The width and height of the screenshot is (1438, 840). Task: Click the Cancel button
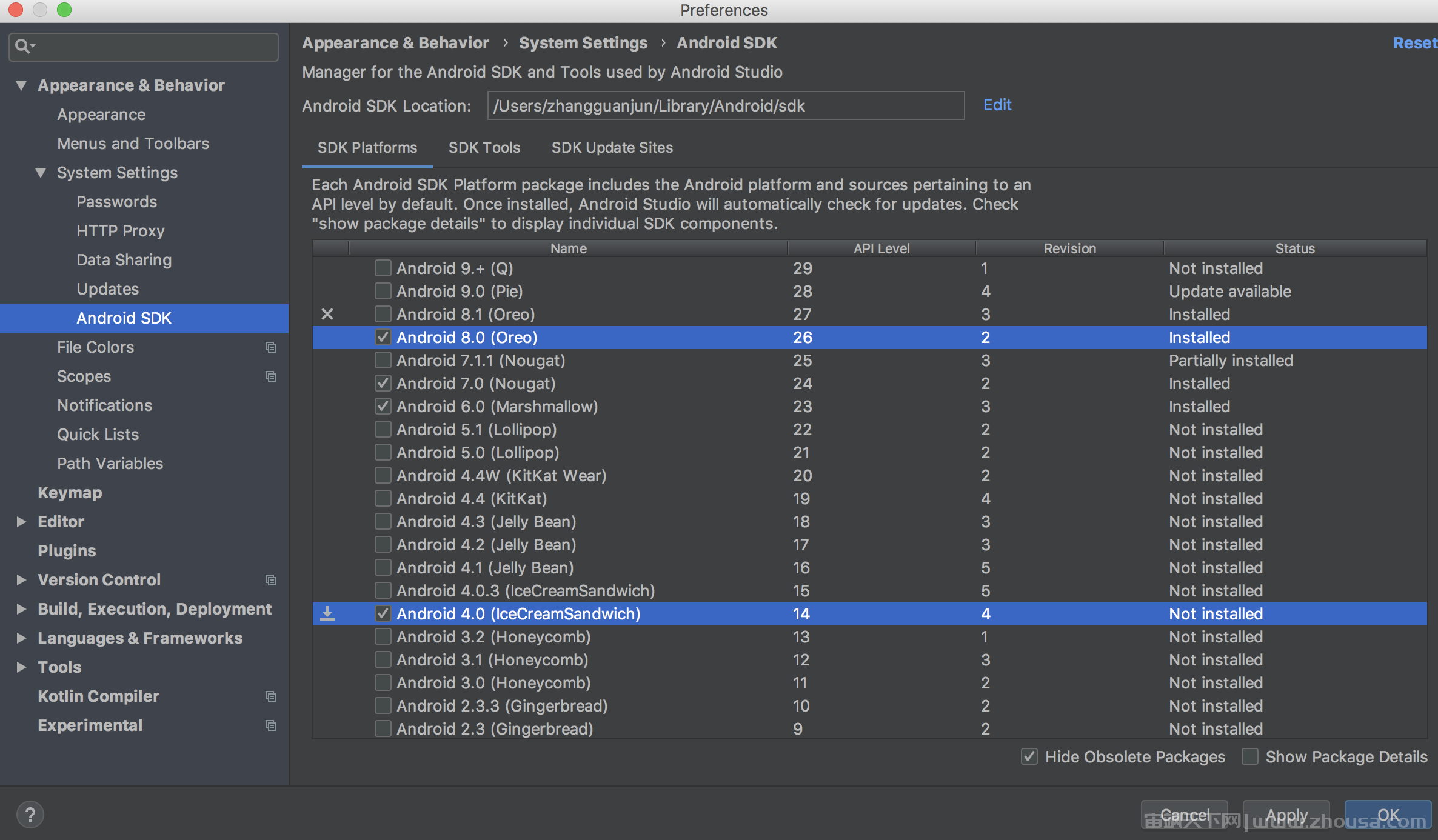tap(1185, 815)
